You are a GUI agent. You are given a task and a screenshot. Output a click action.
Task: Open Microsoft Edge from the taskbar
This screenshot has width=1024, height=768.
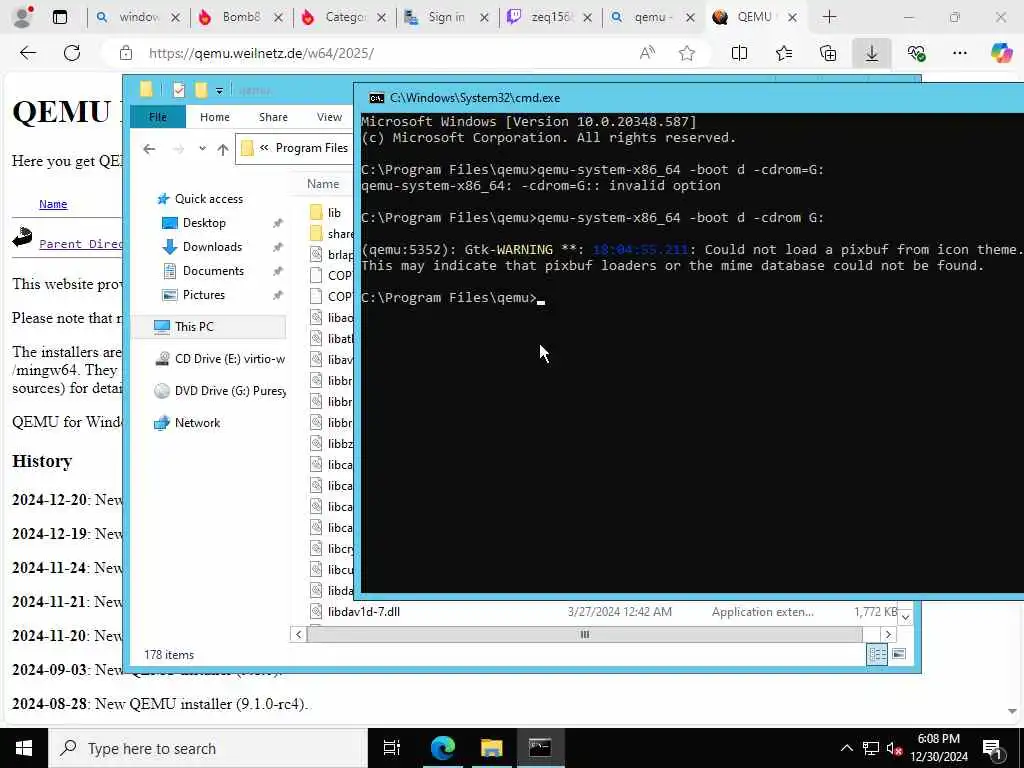[x=442, y=748]
